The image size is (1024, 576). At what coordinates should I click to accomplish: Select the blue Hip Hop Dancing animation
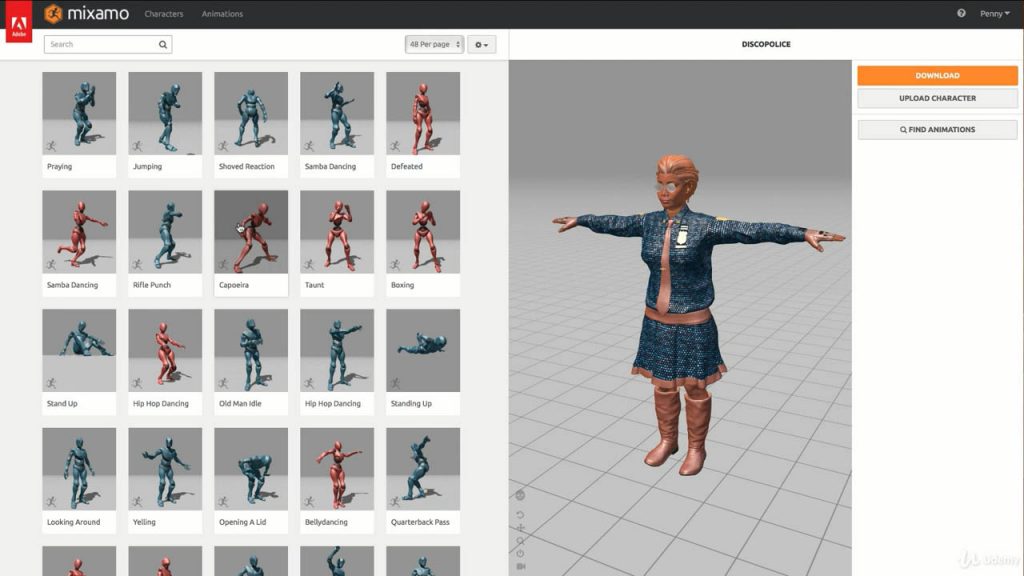click(x=337, y=362)
